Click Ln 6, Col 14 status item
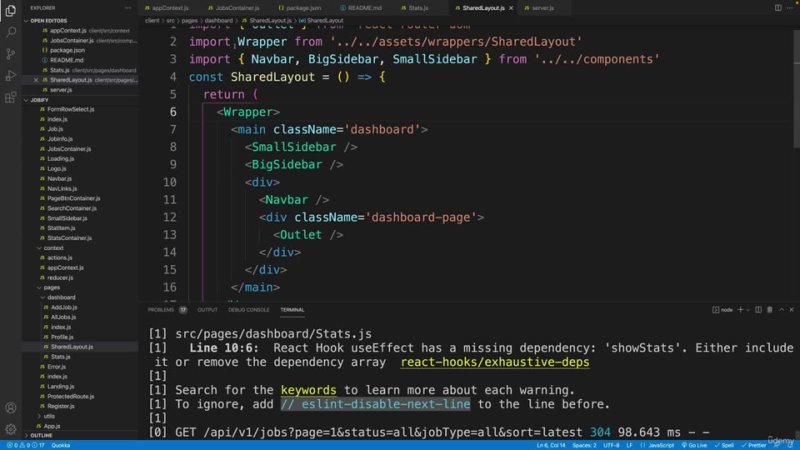Screen dimensions: 800x450 coord(551,445)
